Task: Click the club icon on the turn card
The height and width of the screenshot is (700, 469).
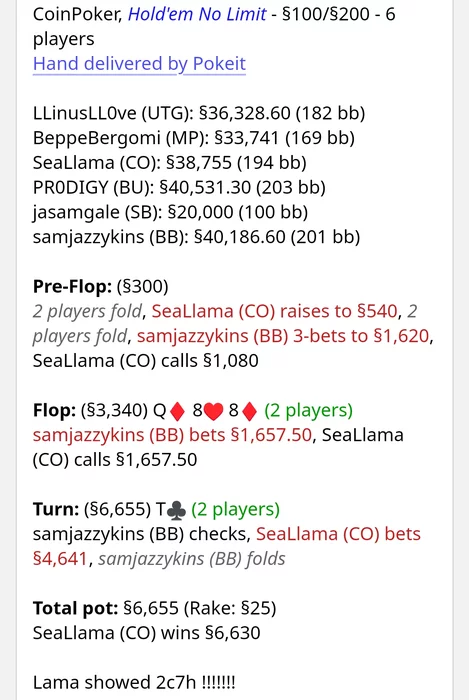Action: coord(176,510)
